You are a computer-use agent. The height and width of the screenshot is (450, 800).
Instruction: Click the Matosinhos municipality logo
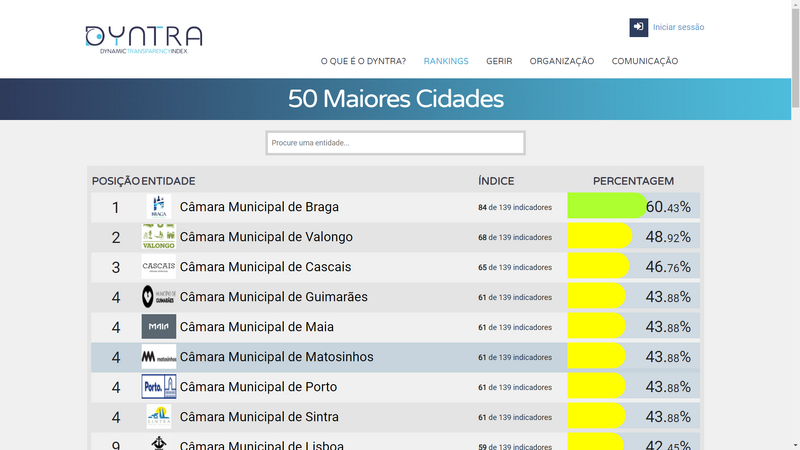point(158,357)
